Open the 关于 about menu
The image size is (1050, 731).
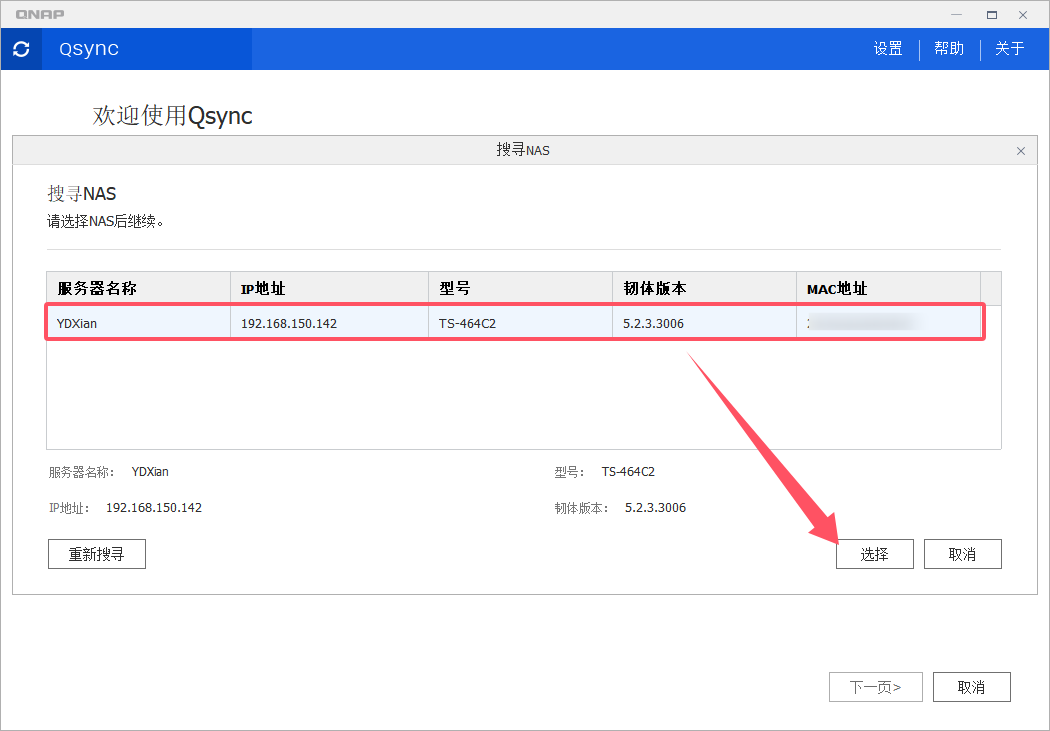click(1010, 49)
